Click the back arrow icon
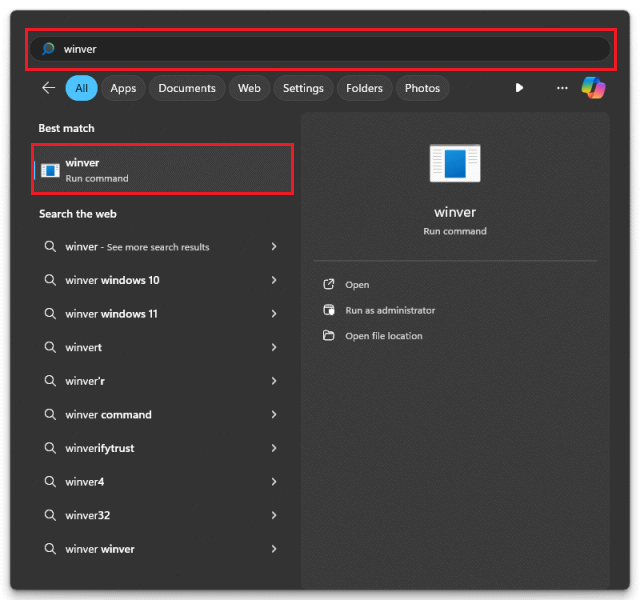This screenshot has width=640, height=600. (48, 88)
